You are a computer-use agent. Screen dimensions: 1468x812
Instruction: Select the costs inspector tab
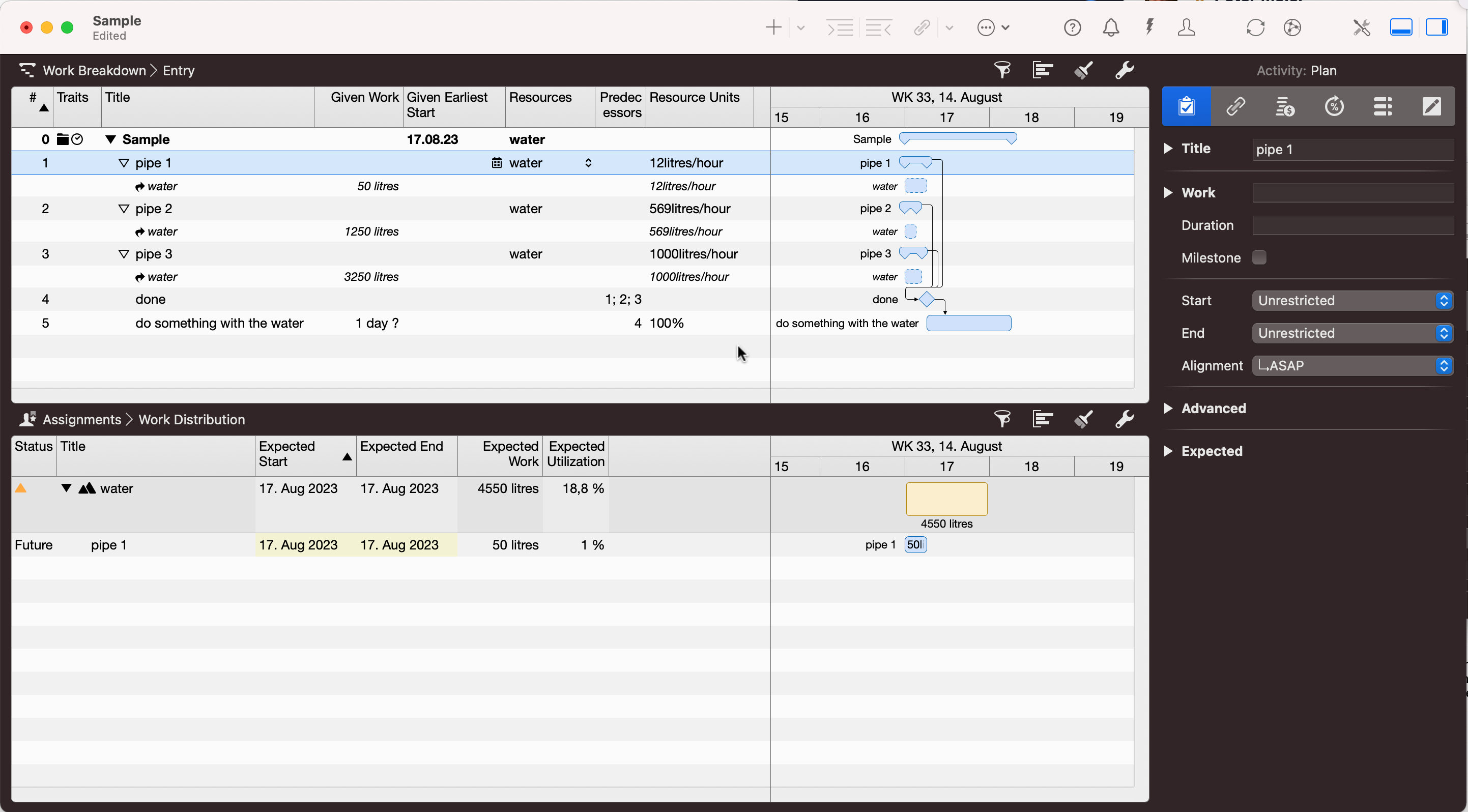pos(1284,106)
